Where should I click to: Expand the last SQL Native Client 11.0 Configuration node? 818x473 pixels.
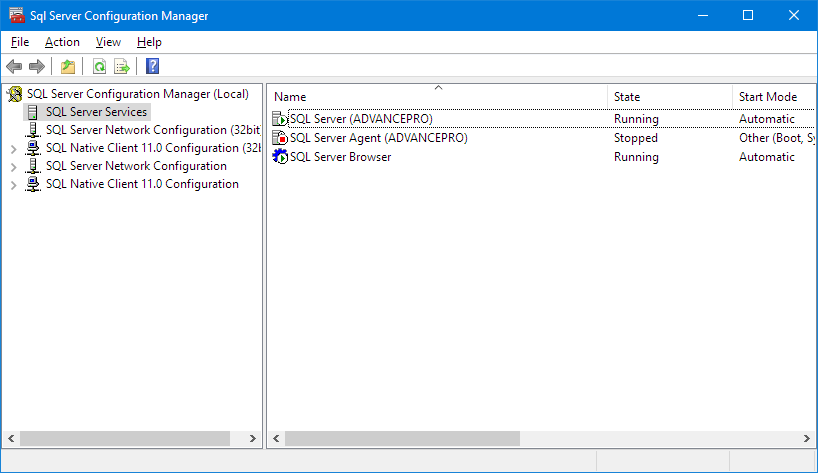[13, 185]
